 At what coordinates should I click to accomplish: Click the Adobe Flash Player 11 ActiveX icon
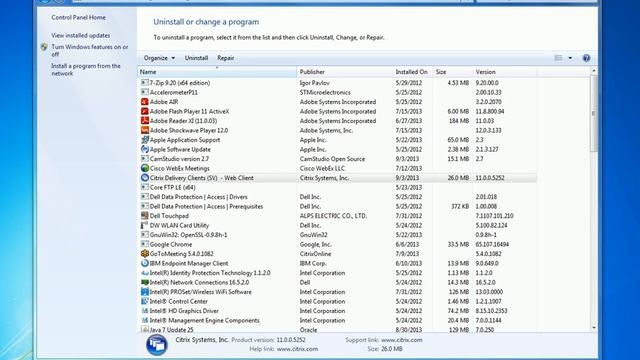(144, 111)
